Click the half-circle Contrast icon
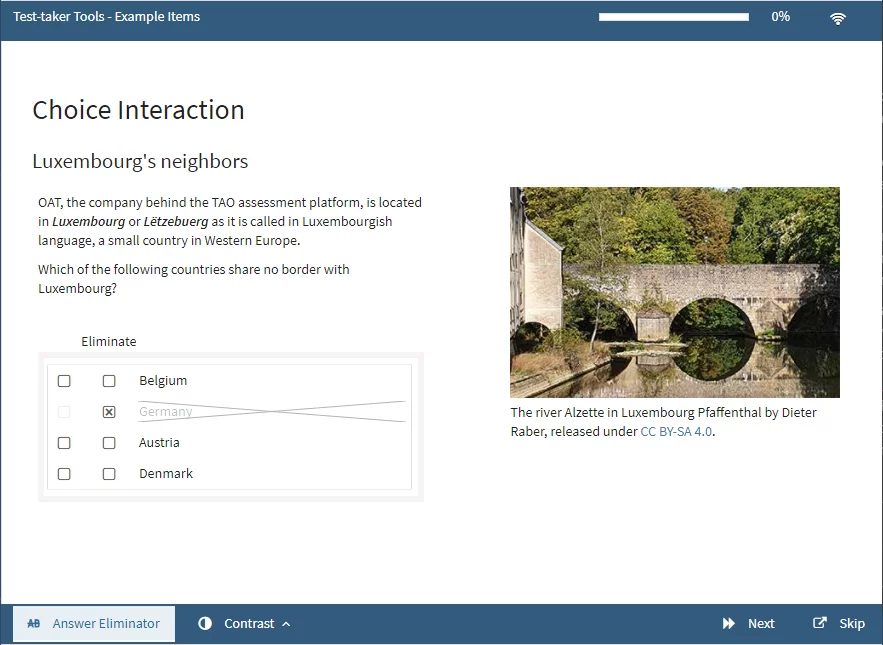 pyautogui.click(x=207, y=623)
